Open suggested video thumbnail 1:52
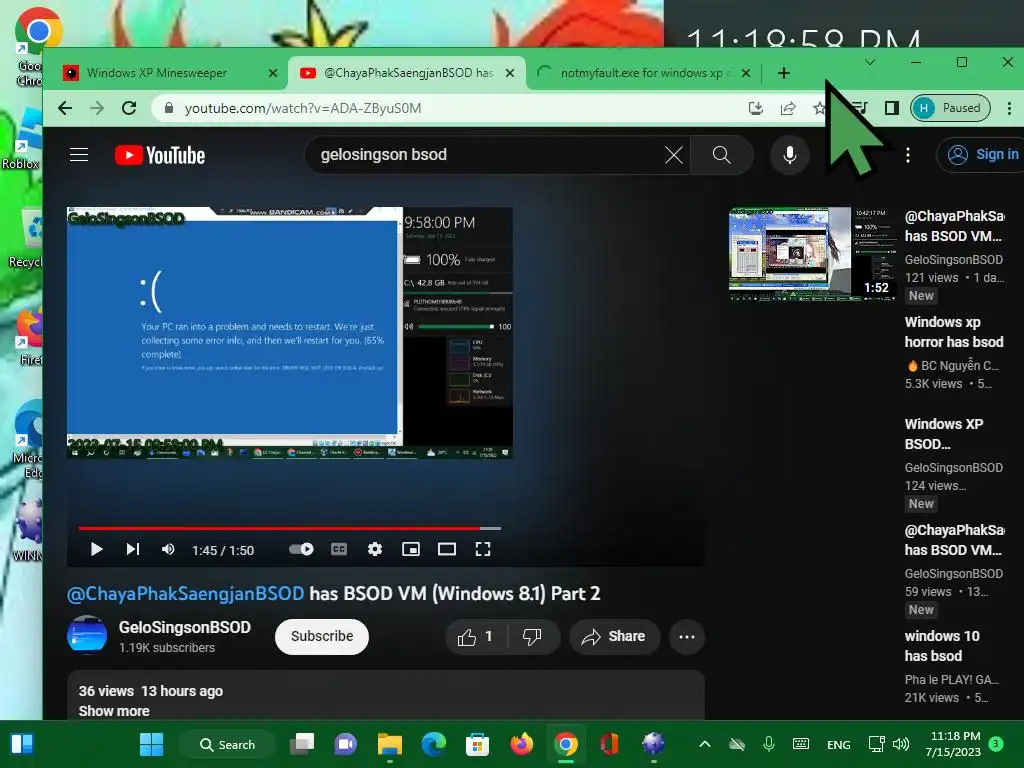The height and width of the screenshot is (768, 1024). (813, 254)
